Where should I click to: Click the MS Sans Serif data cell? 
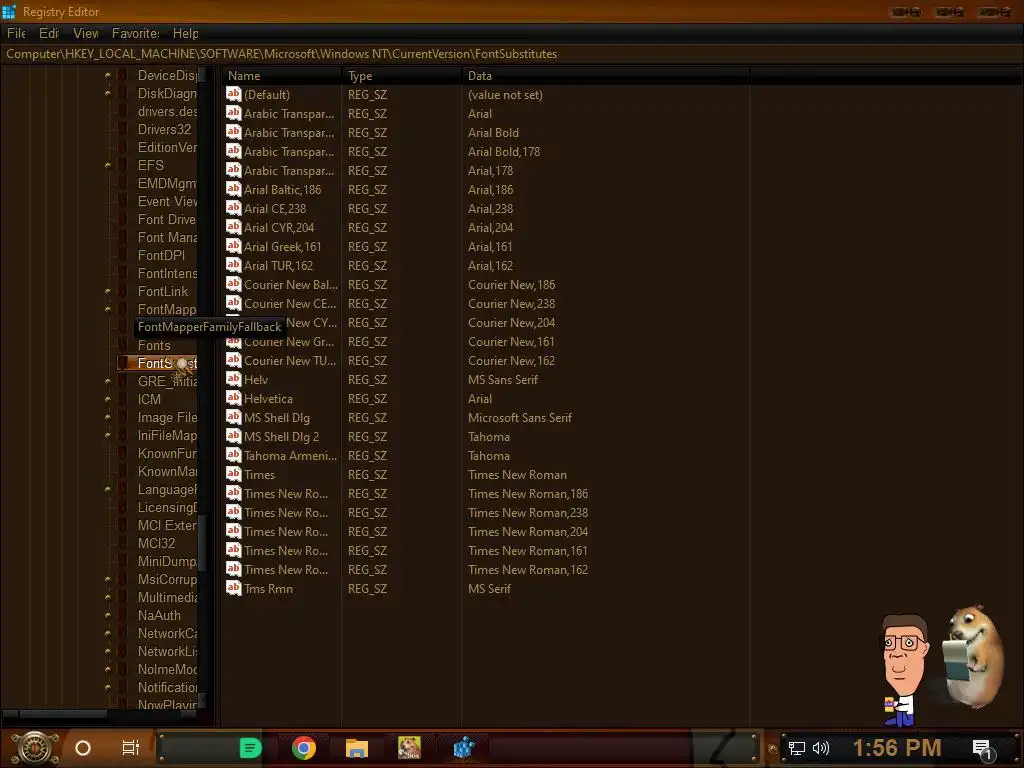[503, 379]
